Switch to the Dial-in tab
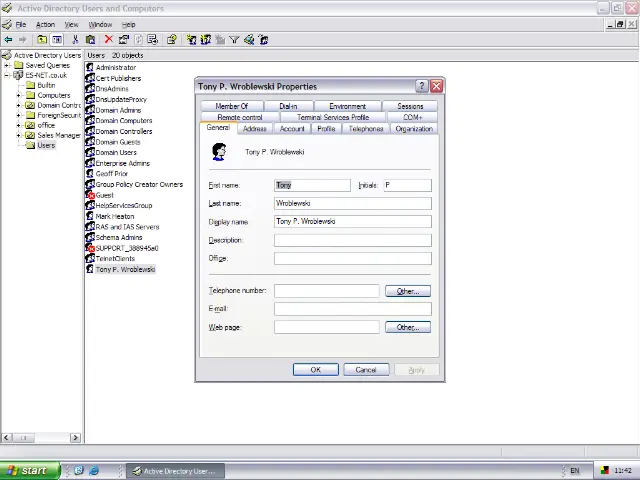Image resolution: width=640 pixels, height=480 pixels. [288, 106]
